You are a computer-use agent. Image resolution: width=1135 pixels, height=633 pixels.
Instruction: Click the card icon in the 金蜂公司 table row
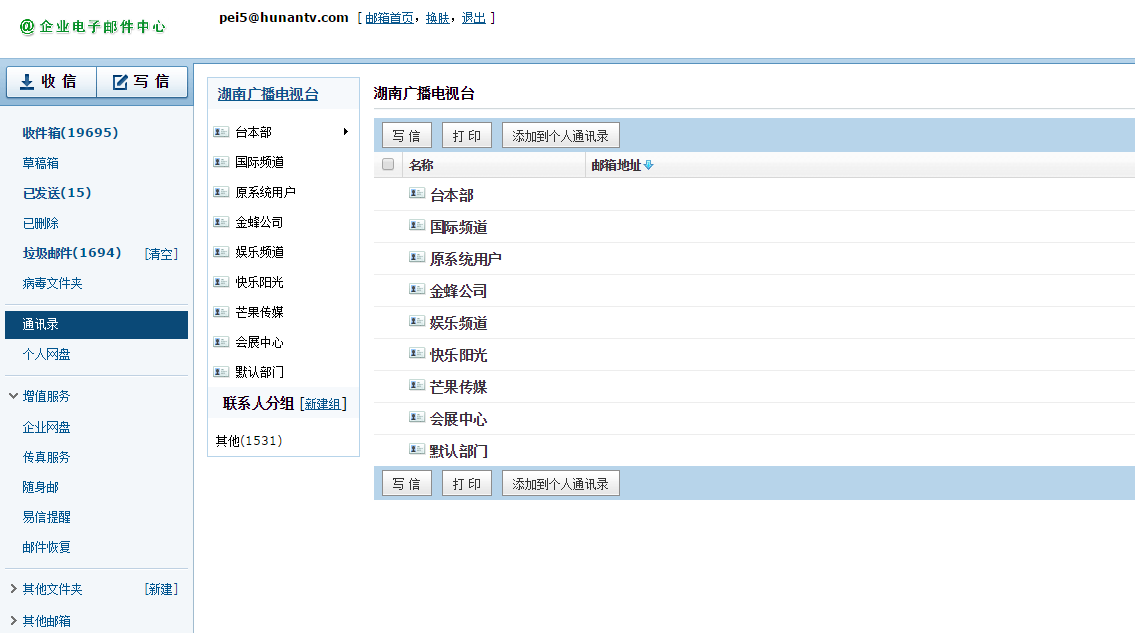pyautogui.click(x=417, y=289)
